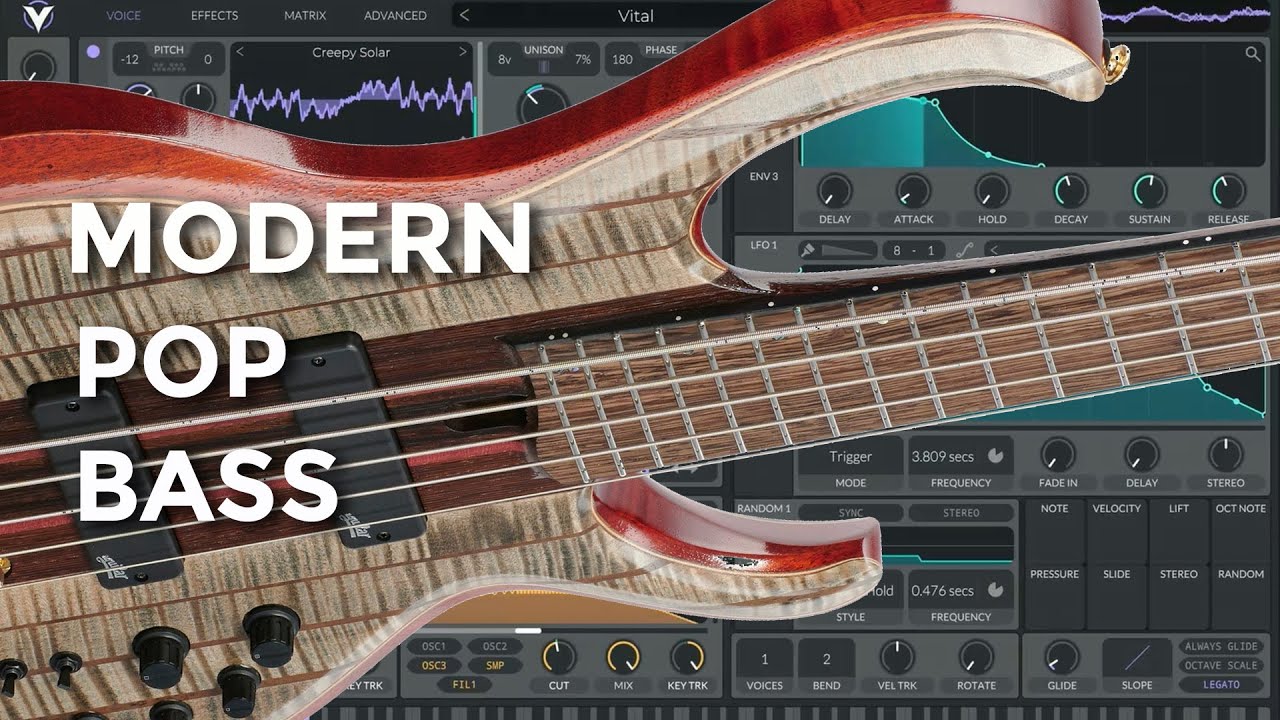Adjust the Glide knob
The height and width of the screenshot is (720, 1280).
pyautogui.click(x=1061, y=657)
